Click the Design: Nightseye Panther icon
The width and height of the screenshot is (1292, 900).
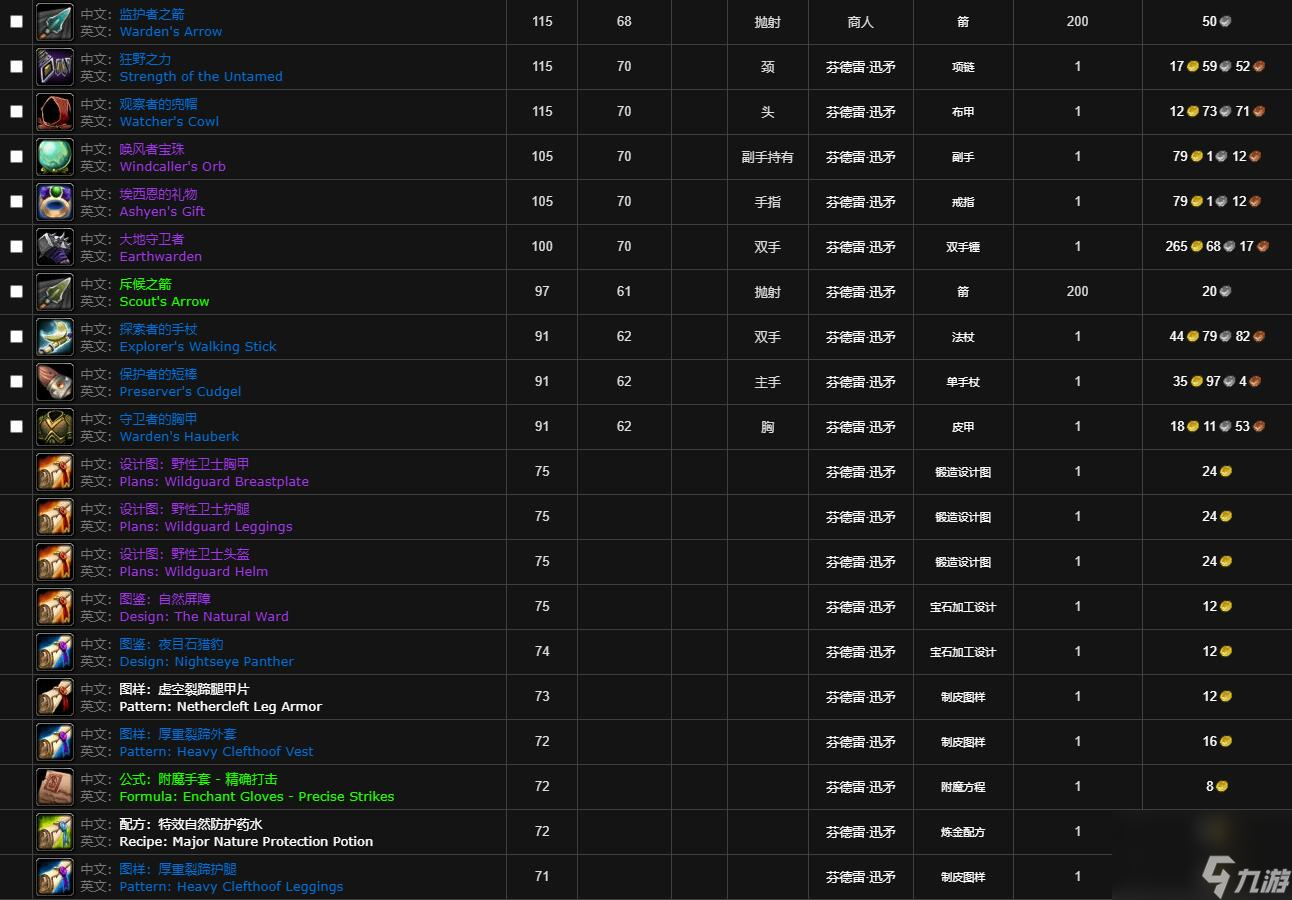[54, 652]
